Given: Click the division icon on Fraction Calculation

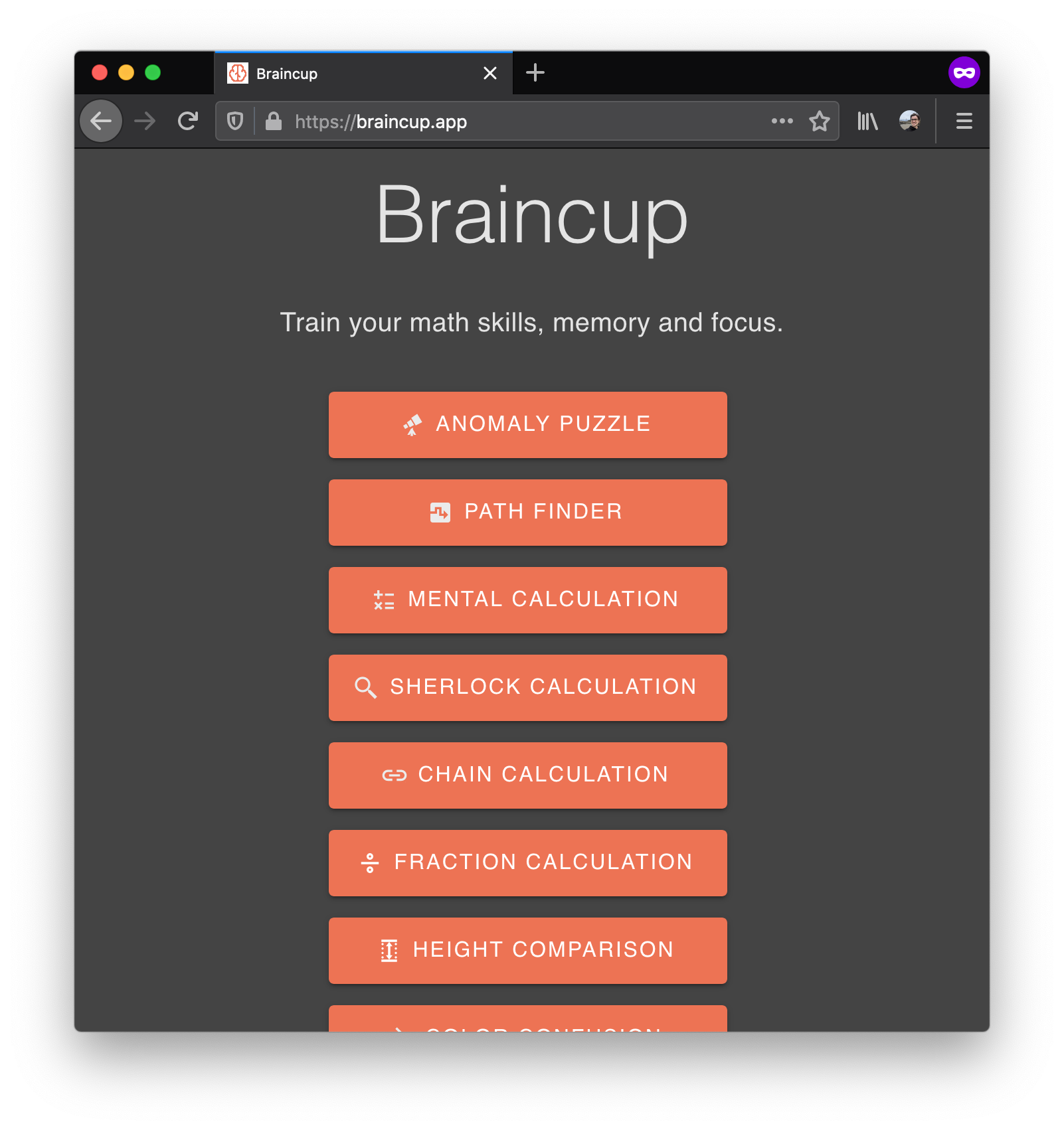Looking at the screenshot, I should click(x=370, y=863).
